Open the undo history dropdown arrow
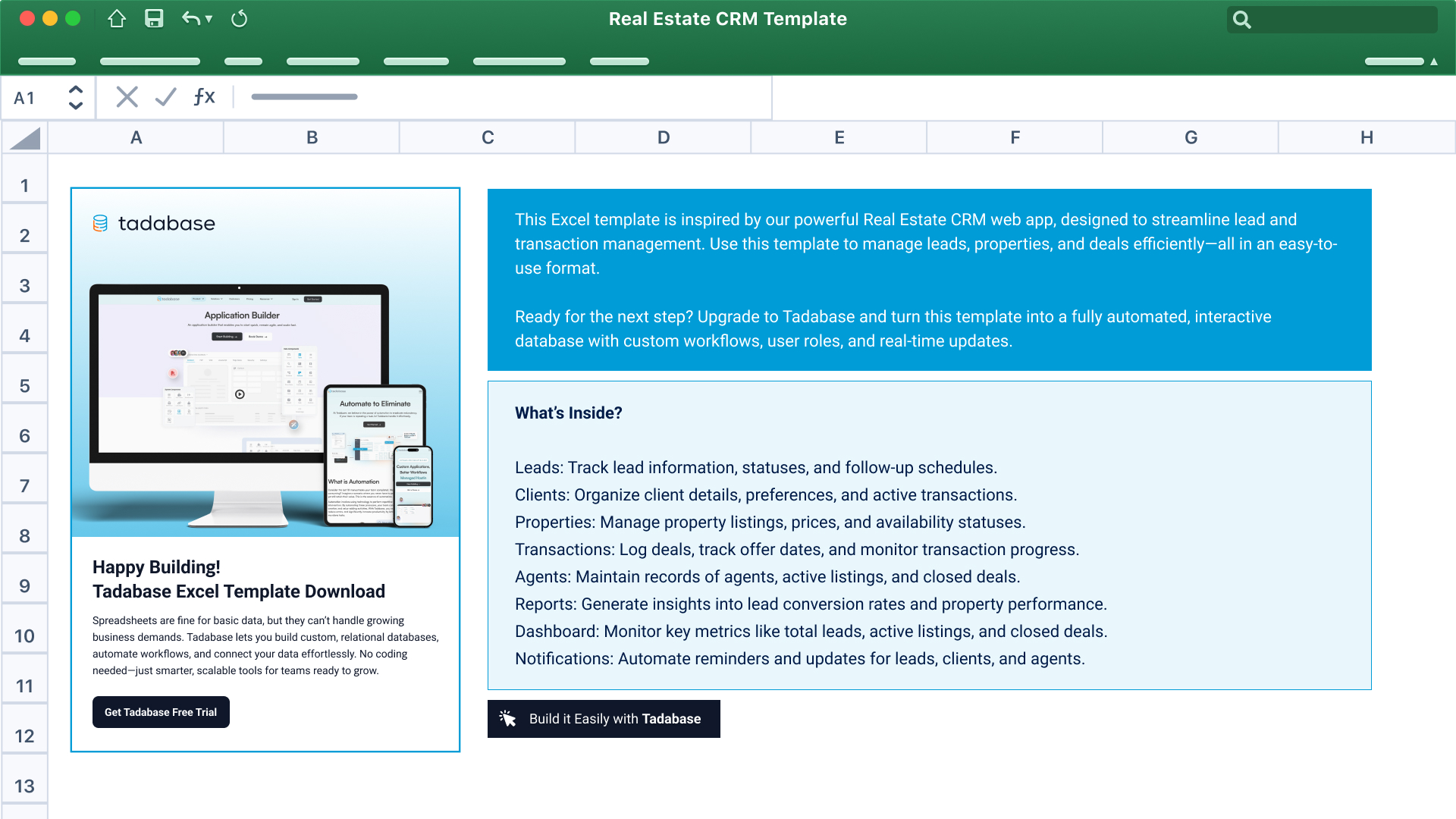Image resolution: width=1456 pixels, height=819 pixels. pos(209,19)
